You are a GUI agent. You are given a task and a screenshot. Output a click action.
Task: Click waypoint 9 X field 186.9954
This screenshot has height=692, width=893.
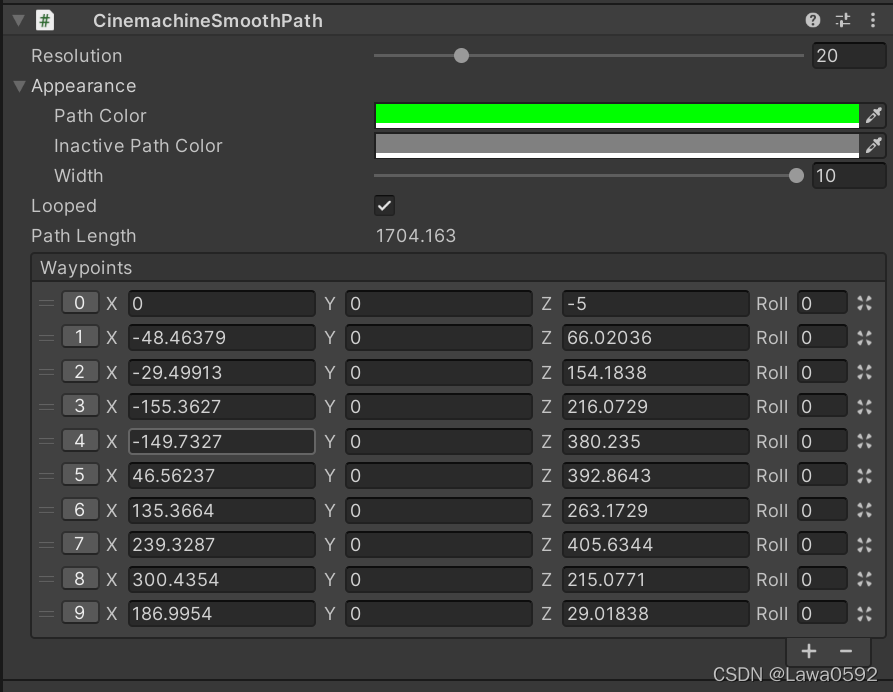point(222,613)
